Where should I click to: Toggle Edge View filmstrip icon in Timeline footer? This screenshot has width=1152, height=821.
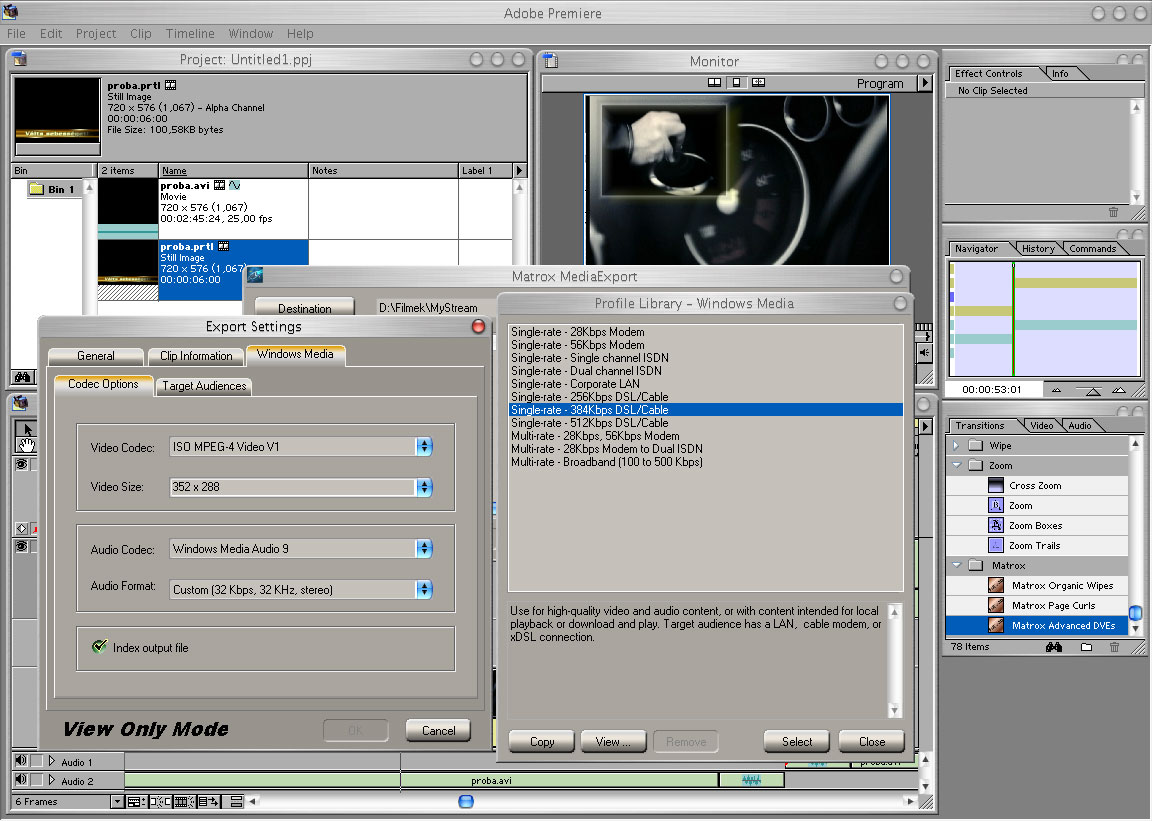point(184,801)
